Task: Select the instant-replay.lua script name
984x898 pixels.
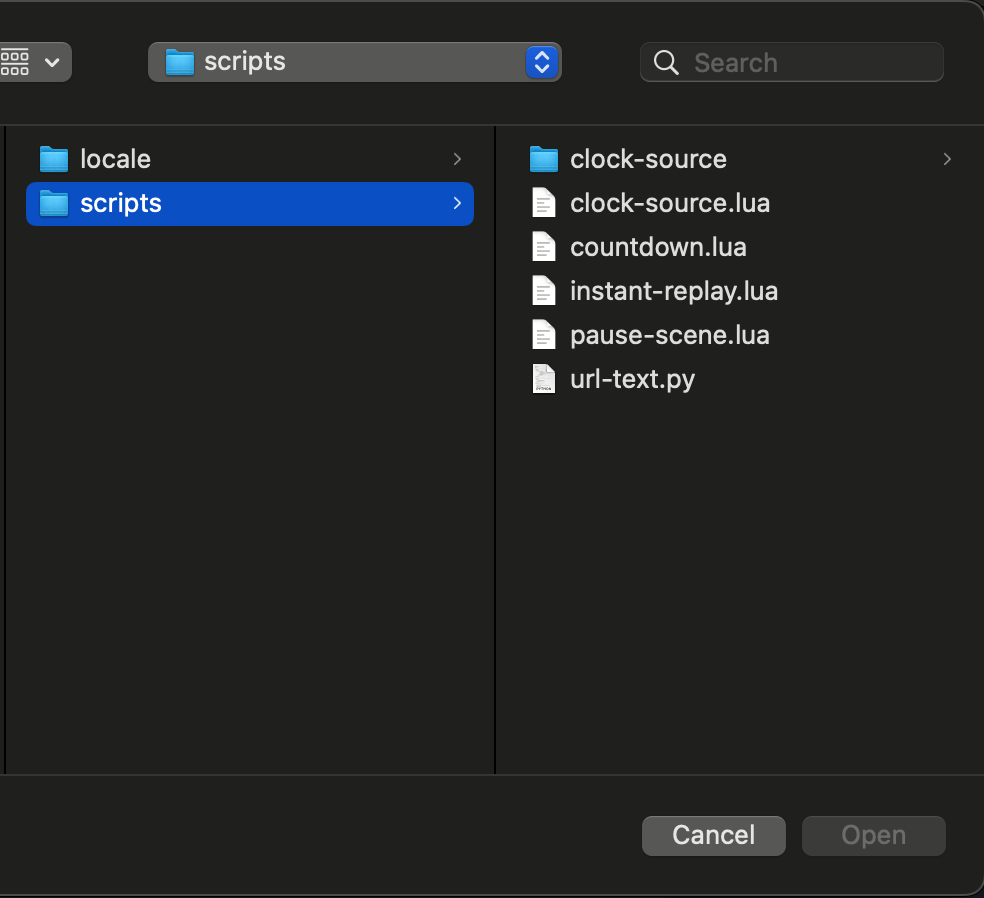Action: coord(673,291)
